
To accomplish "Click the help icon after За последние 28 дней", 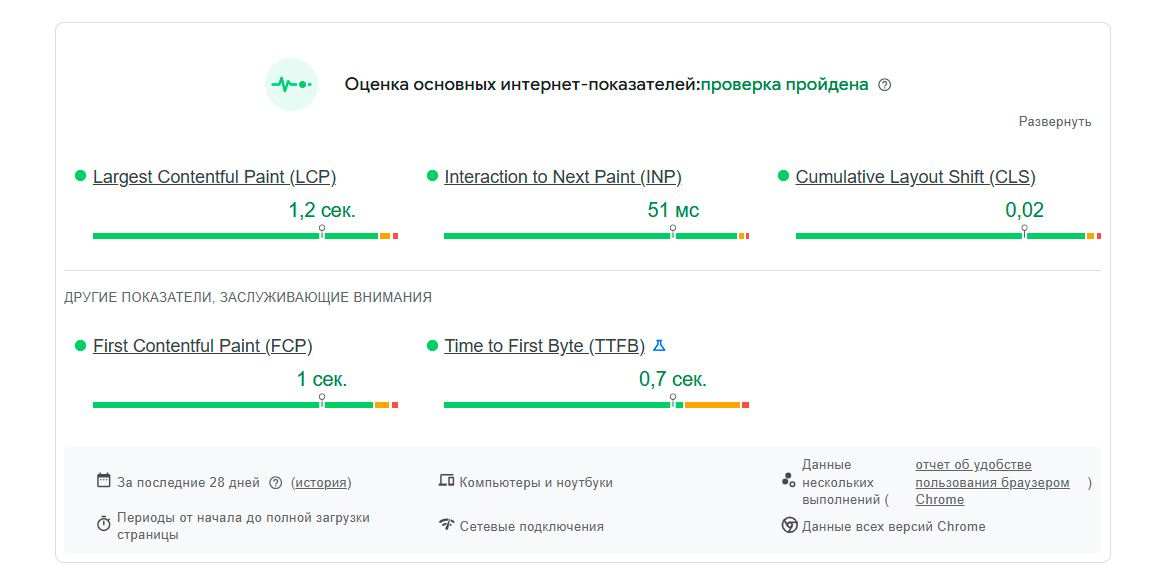I will tap(276, 482).
